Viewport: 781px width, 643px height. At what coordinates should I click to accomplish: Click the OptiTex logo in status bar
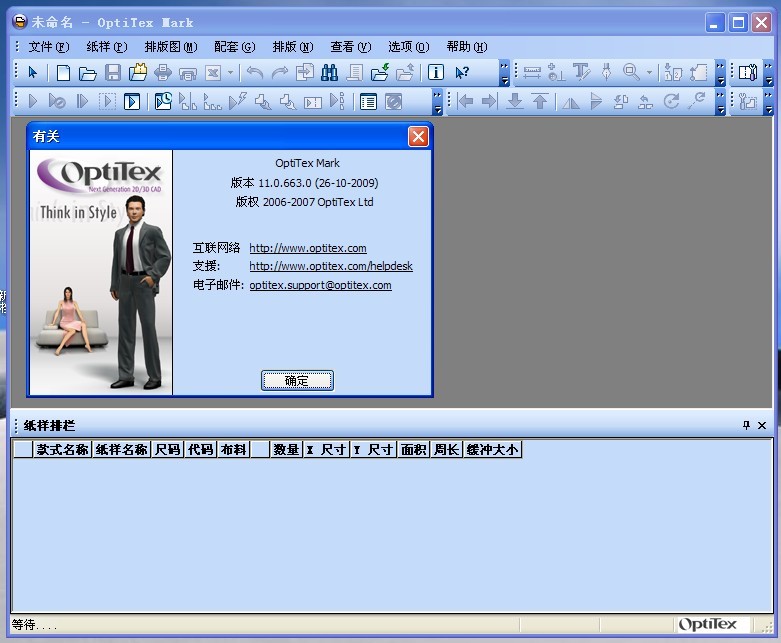708,624
